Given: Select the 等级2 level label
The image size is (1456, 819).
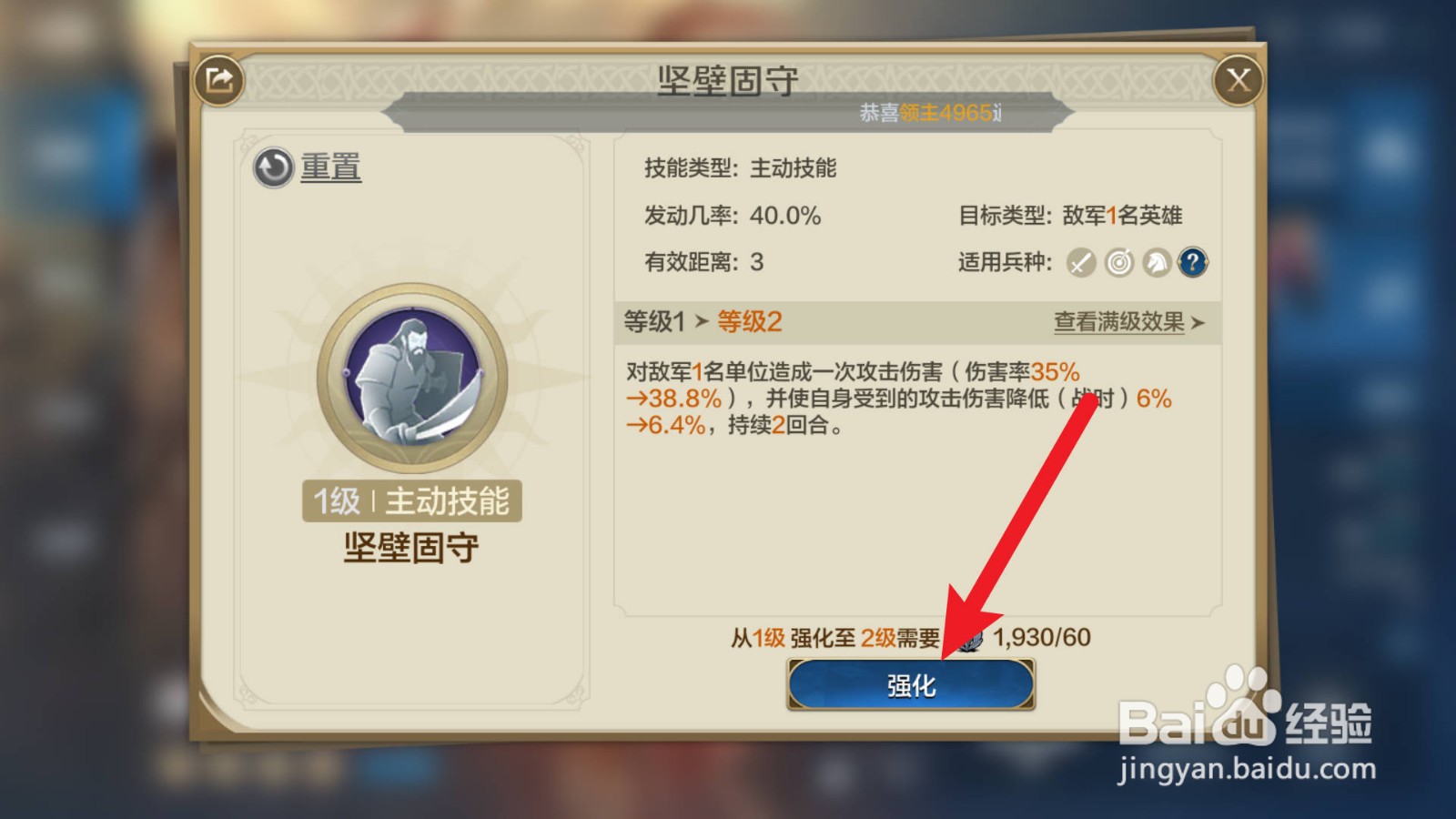Looking at the screenshot, I should [x=750, y=321].
